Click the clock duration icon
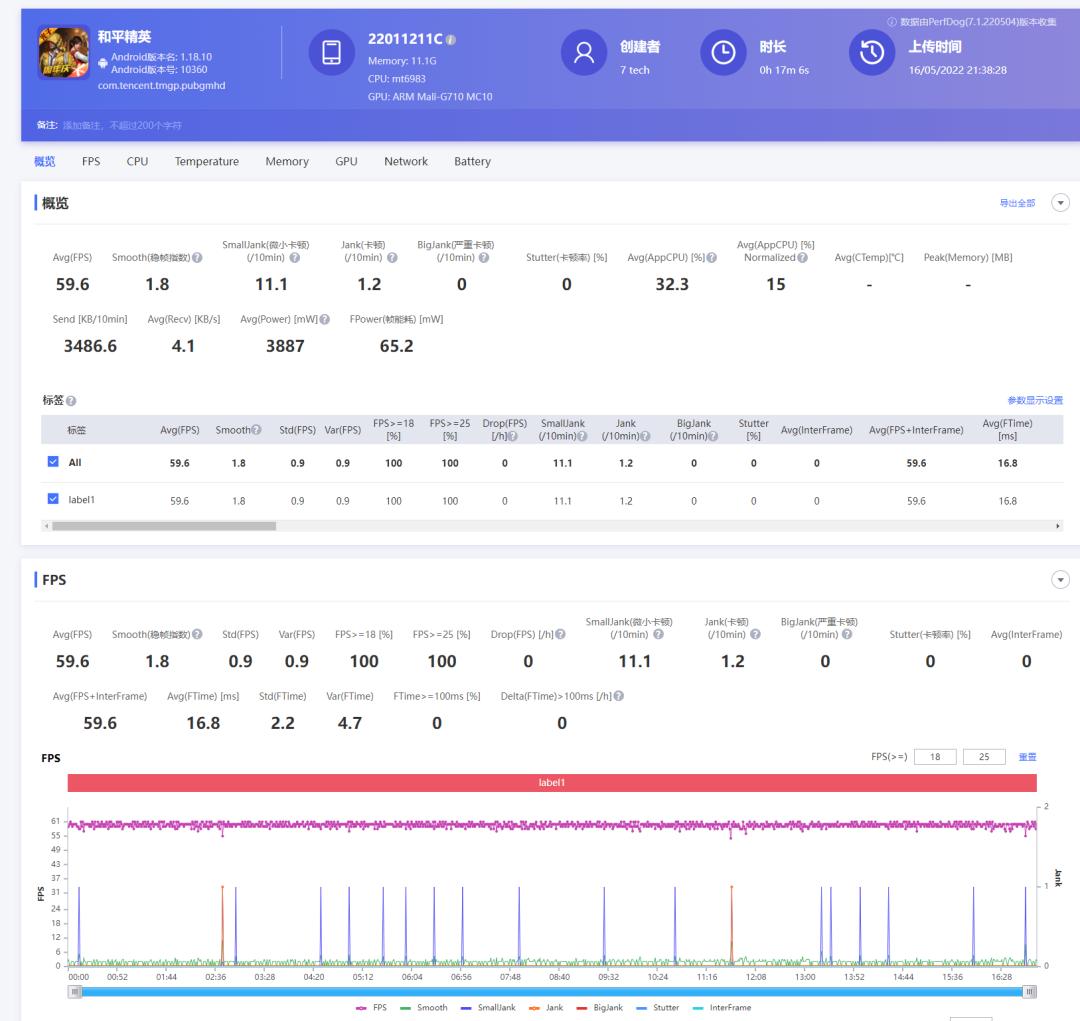The width and height of the screenshot is (1080, 1021). 723,54
